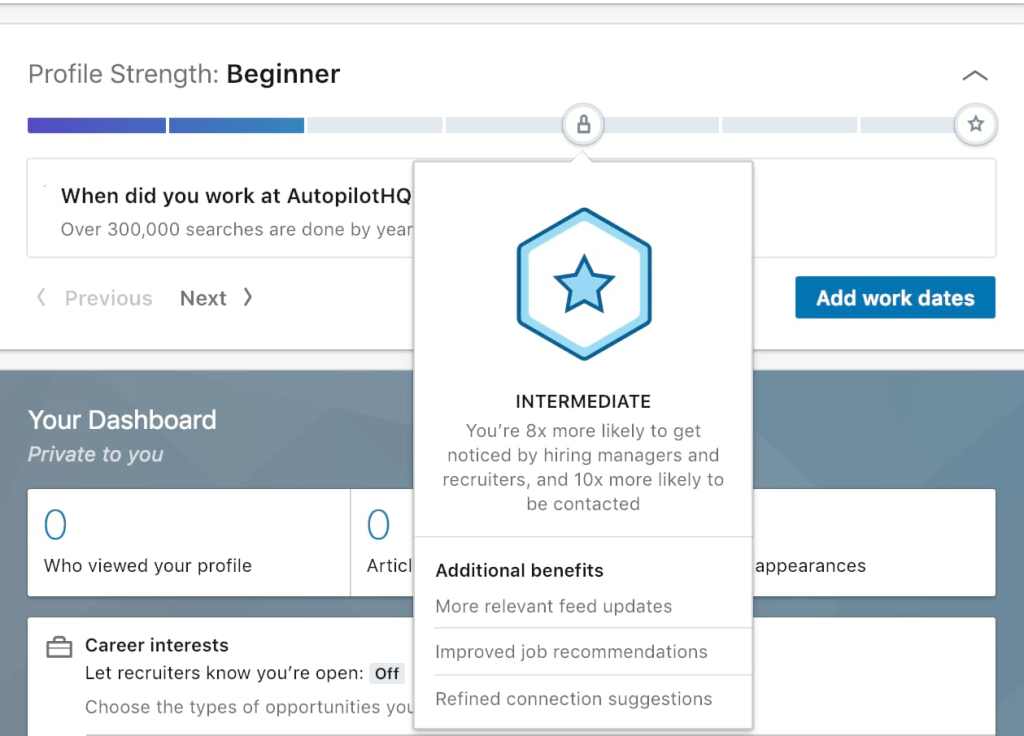This screenshot has width=1024, height=736.
Task: Switch the Career interests visibility setting
Action: (x=388, y=673)
